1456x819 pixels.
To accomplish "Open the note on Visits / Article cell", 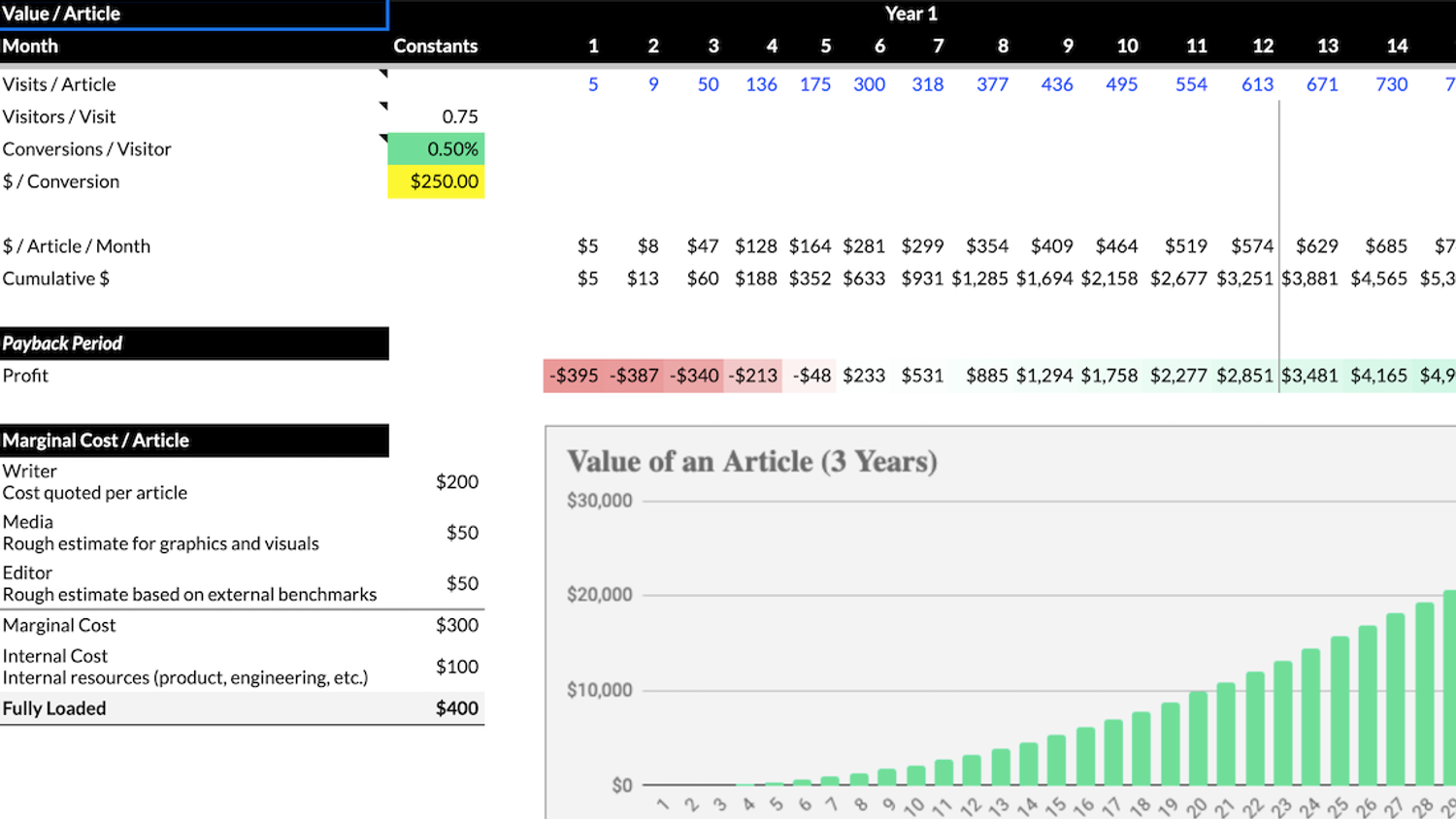I will point(383,73).
